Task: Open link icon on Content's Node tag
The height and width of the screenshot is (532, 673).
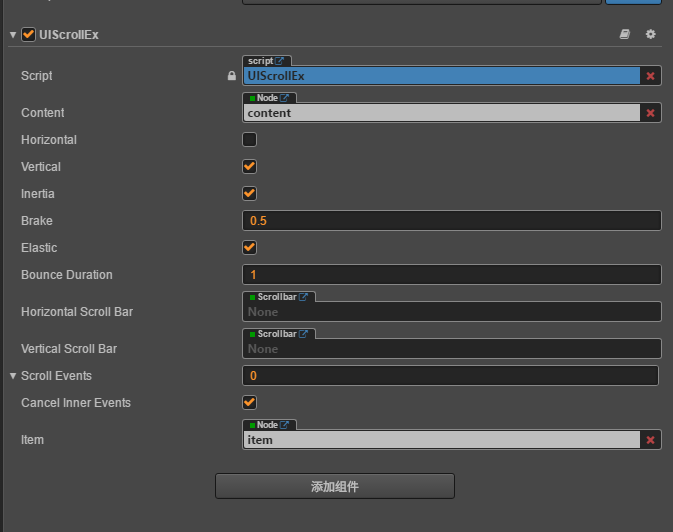Action: click(x=284, y=98)
